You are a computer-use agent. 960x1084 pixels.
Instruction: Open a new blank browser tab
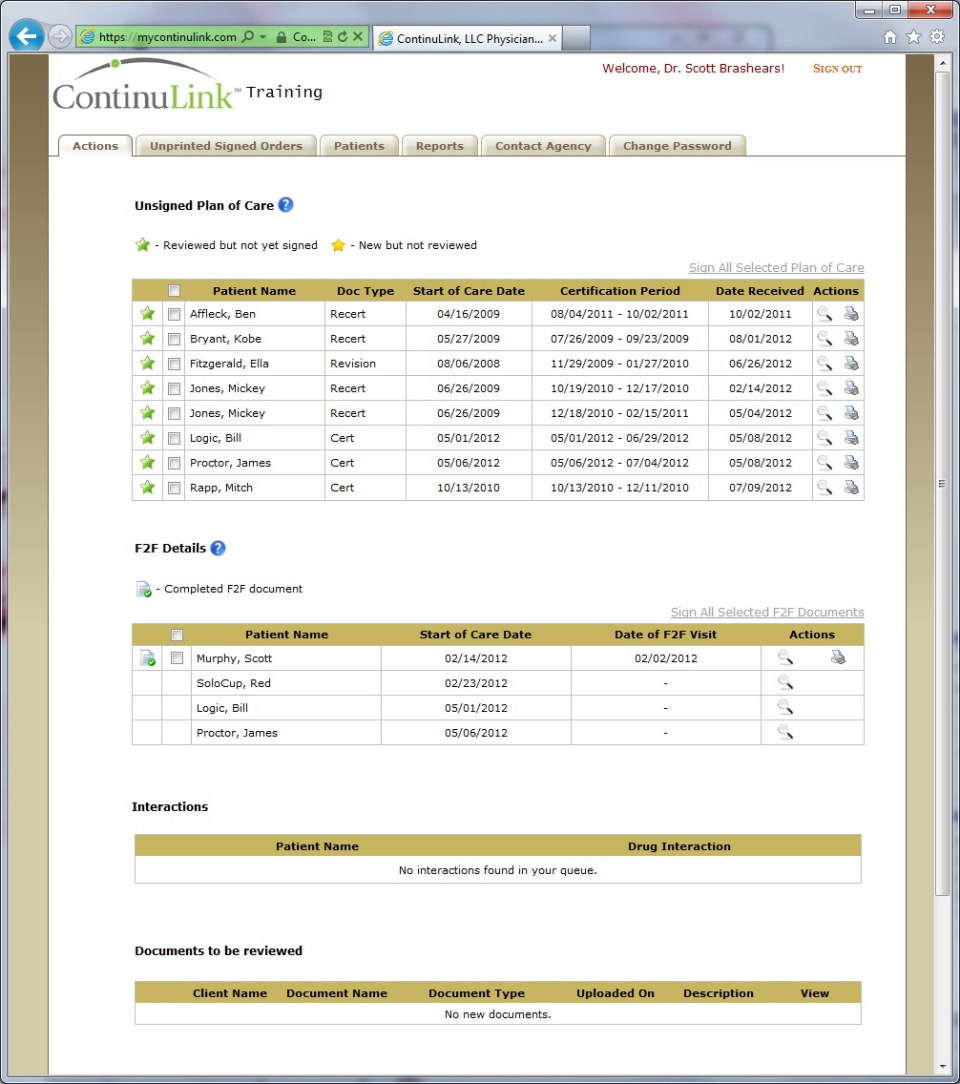[576, 38]
